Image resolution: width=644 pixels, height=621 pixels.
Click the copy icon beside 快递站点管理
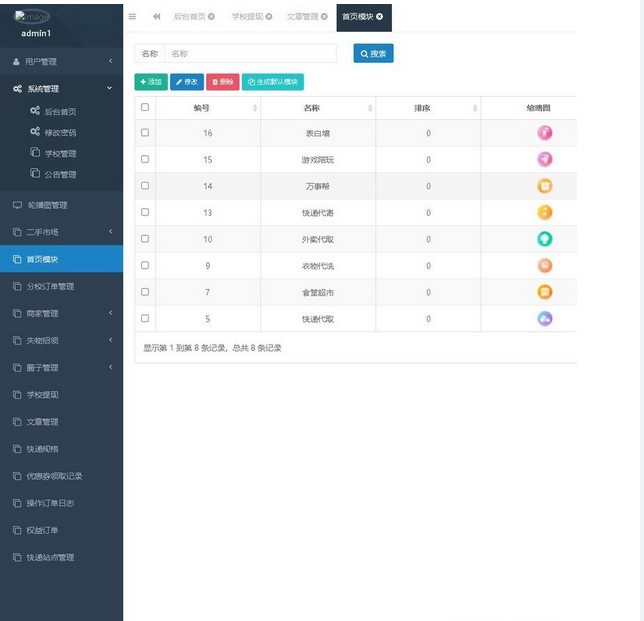(x=17, y=557)
